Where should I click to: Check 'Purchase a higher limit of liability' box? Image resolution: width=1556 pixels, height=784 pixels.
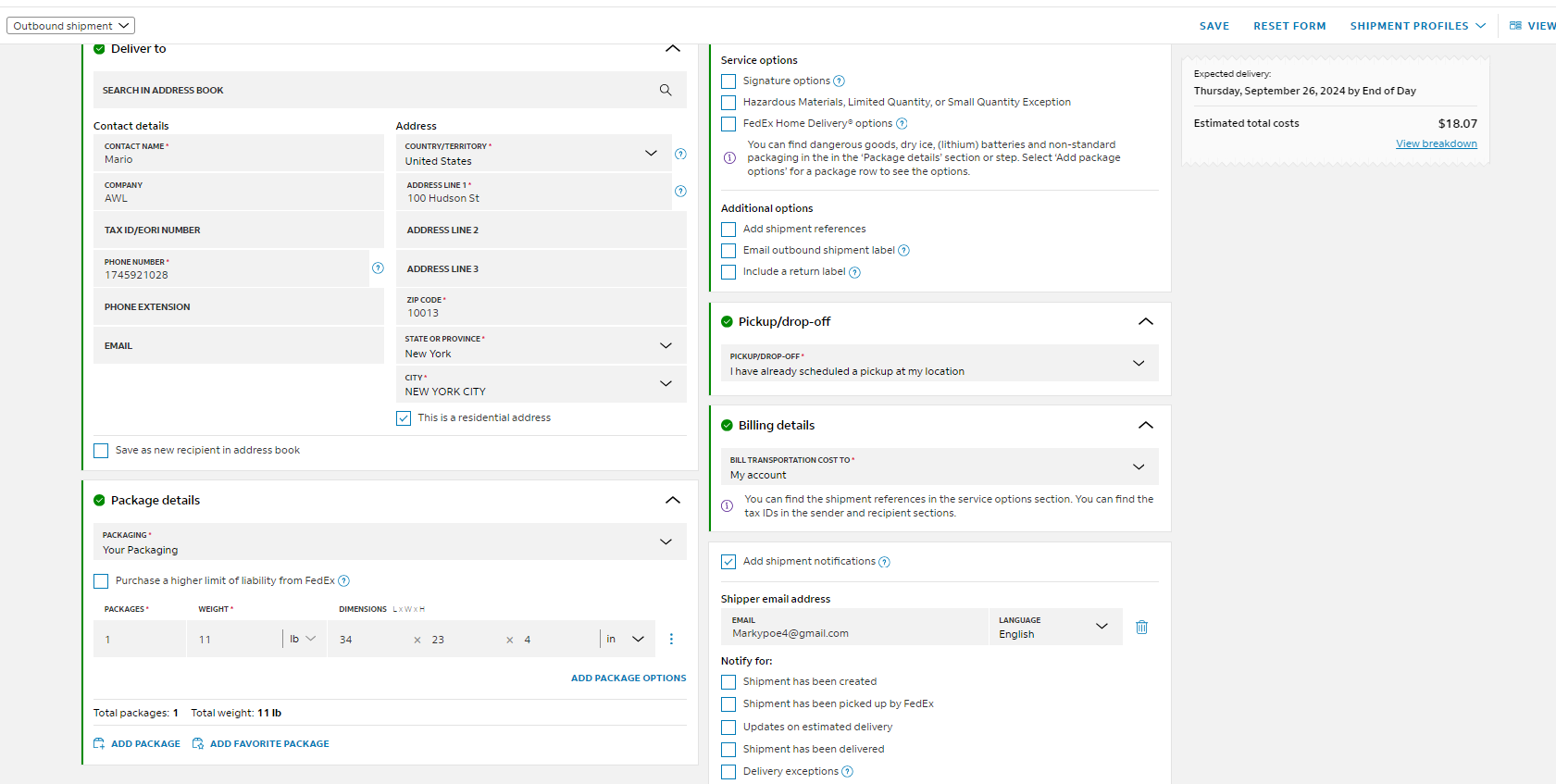click(x=101, y=581)
